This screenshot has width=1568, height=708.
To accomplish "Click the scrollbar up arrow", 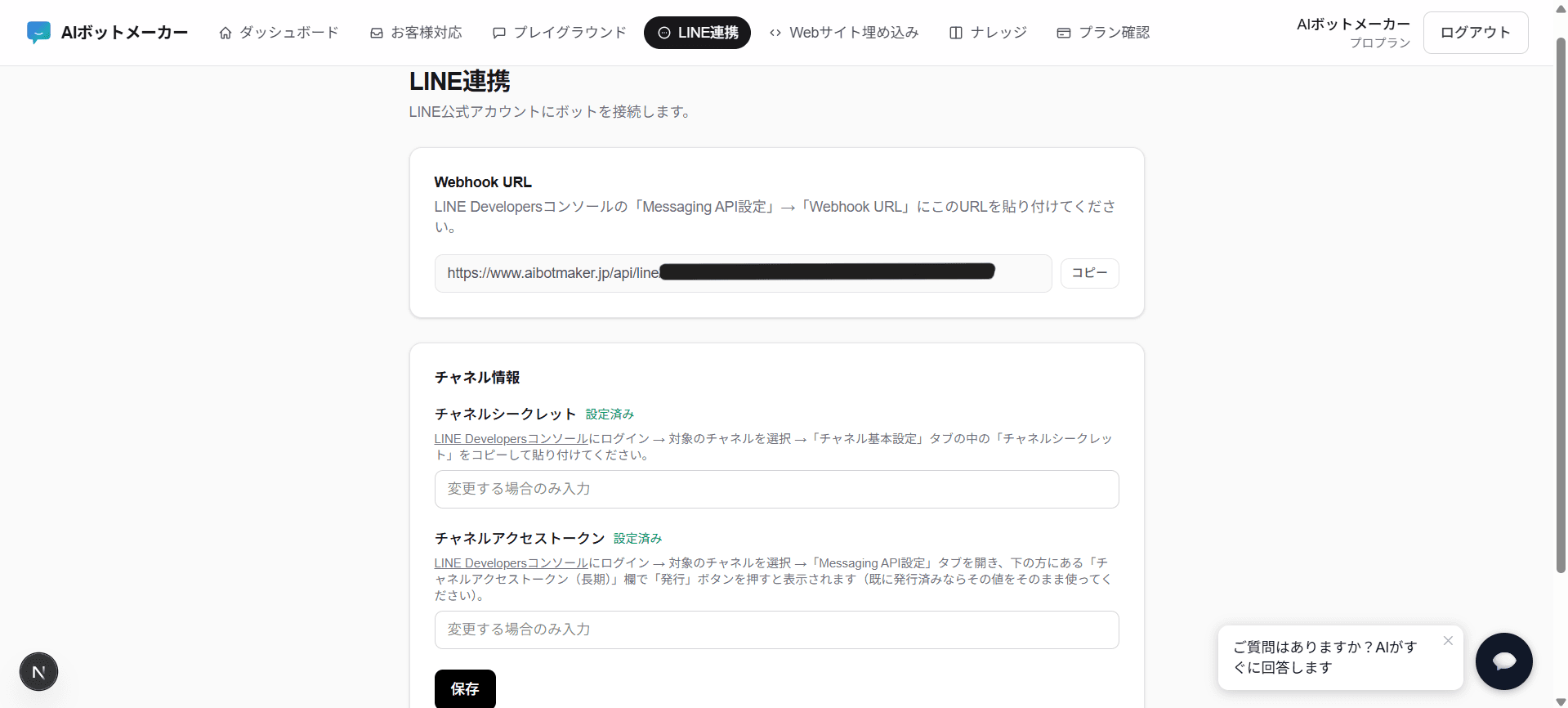I will (1561, 7).
